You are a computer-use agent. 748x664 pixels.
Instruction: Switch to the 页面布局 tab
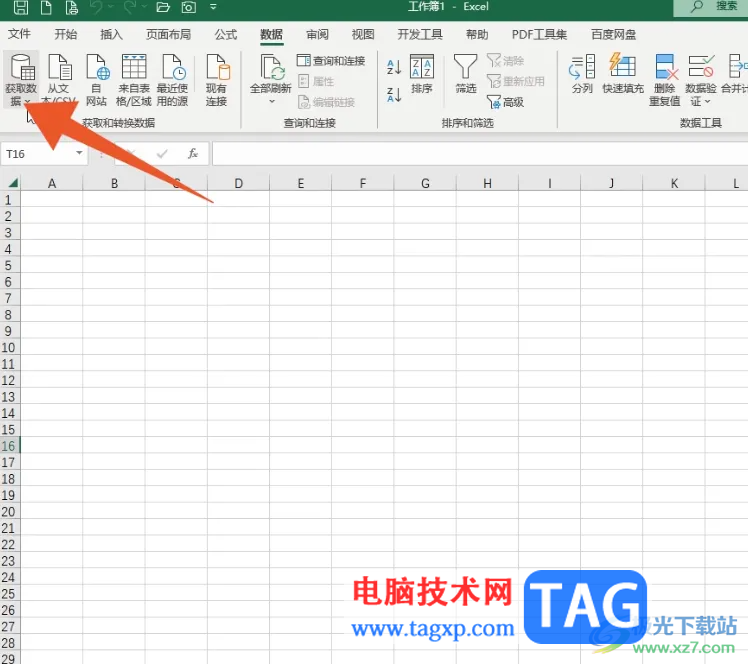pos(168,34)
